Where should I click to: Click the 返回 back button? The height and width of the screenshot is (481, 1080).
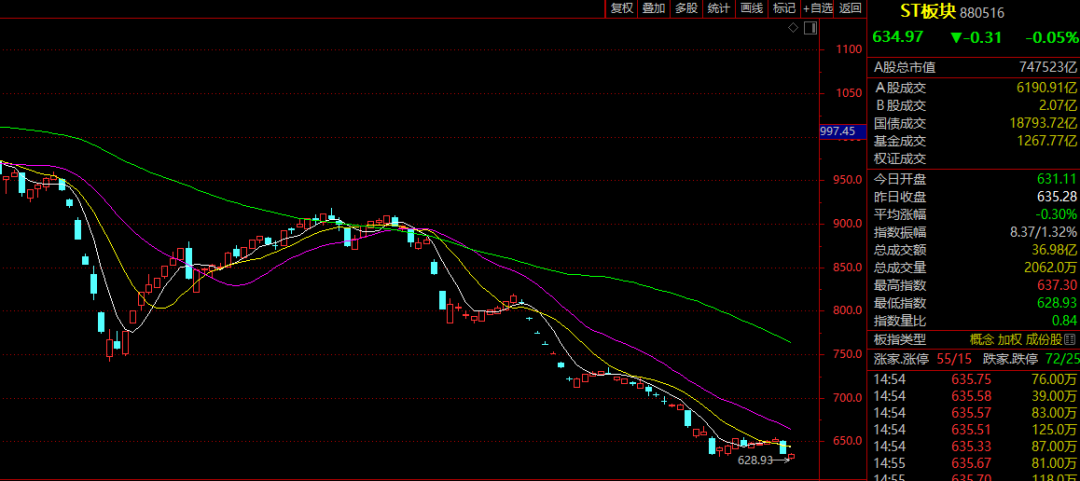tap(851, 8)
